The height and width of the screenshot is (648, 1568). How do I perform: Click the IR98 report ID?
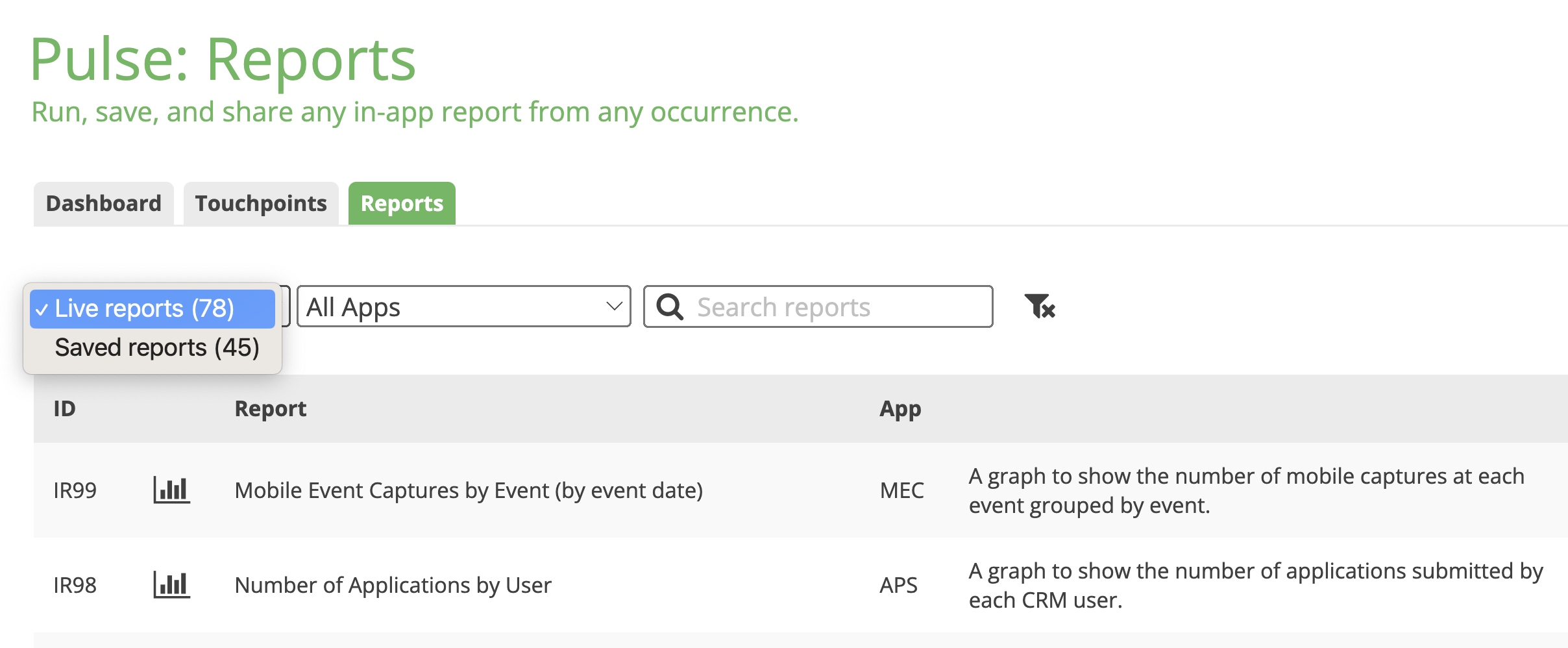pyautogui.click(x=75, y=586)
